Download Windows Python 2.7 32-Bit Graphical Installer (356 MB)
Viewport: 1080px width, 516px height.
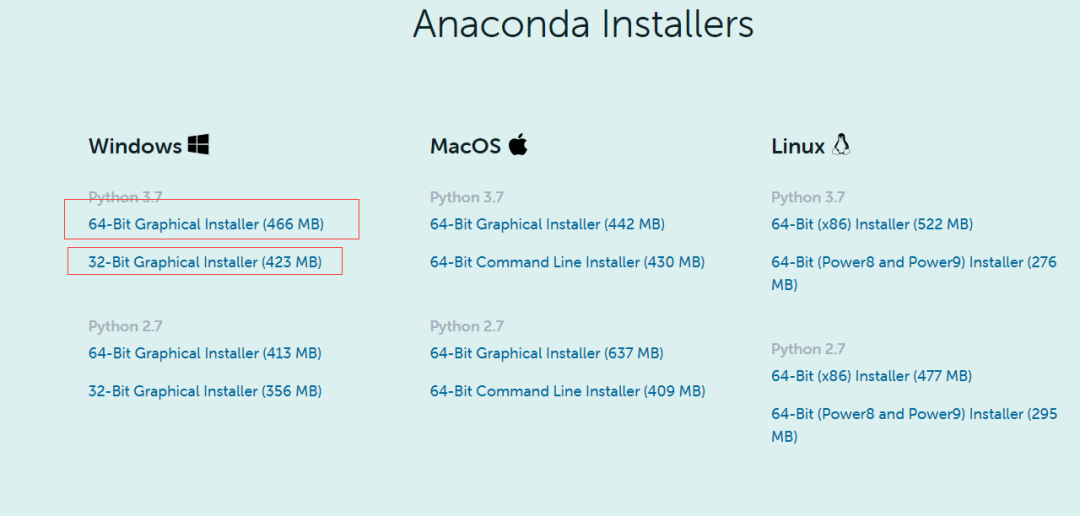click(x=205, y=391)
